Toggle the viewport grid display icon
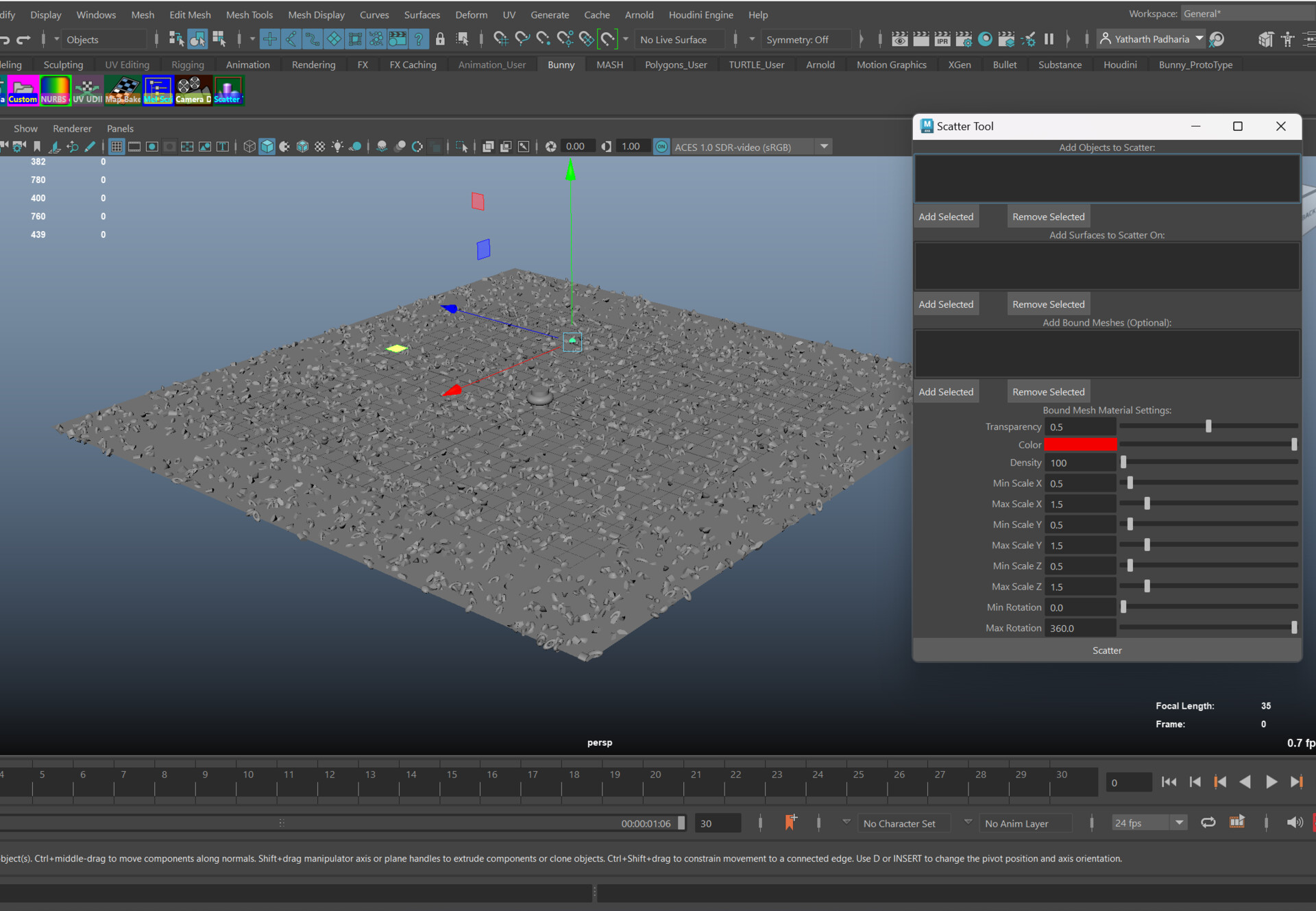 click(116, 146)
